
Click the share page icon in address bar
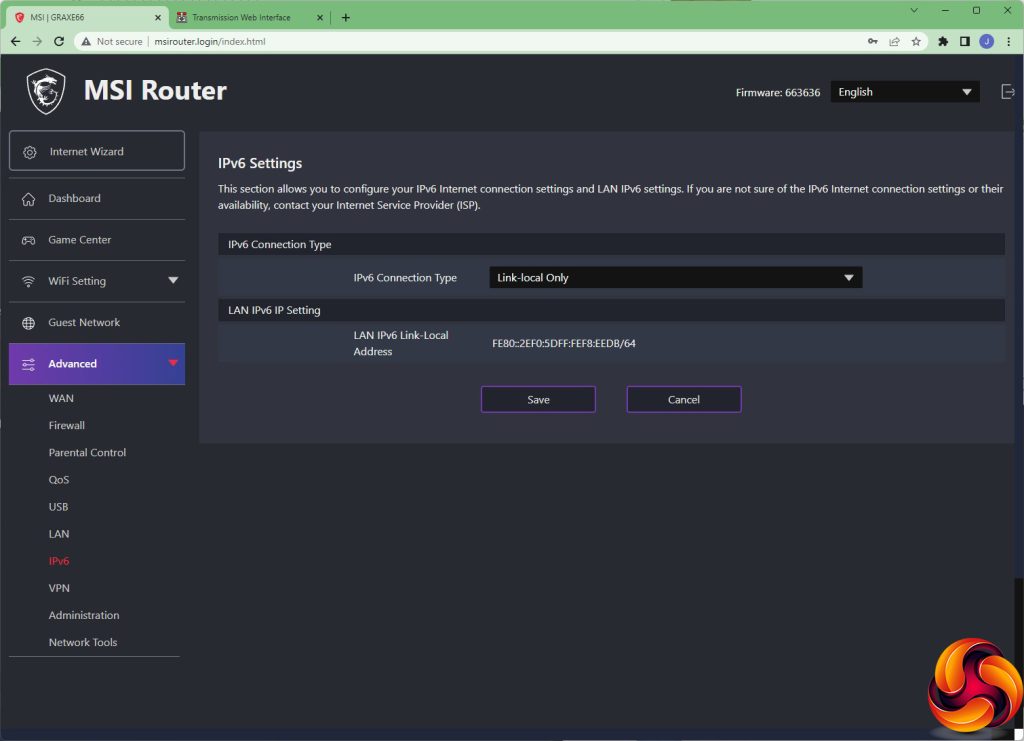[x=895, y=41]
